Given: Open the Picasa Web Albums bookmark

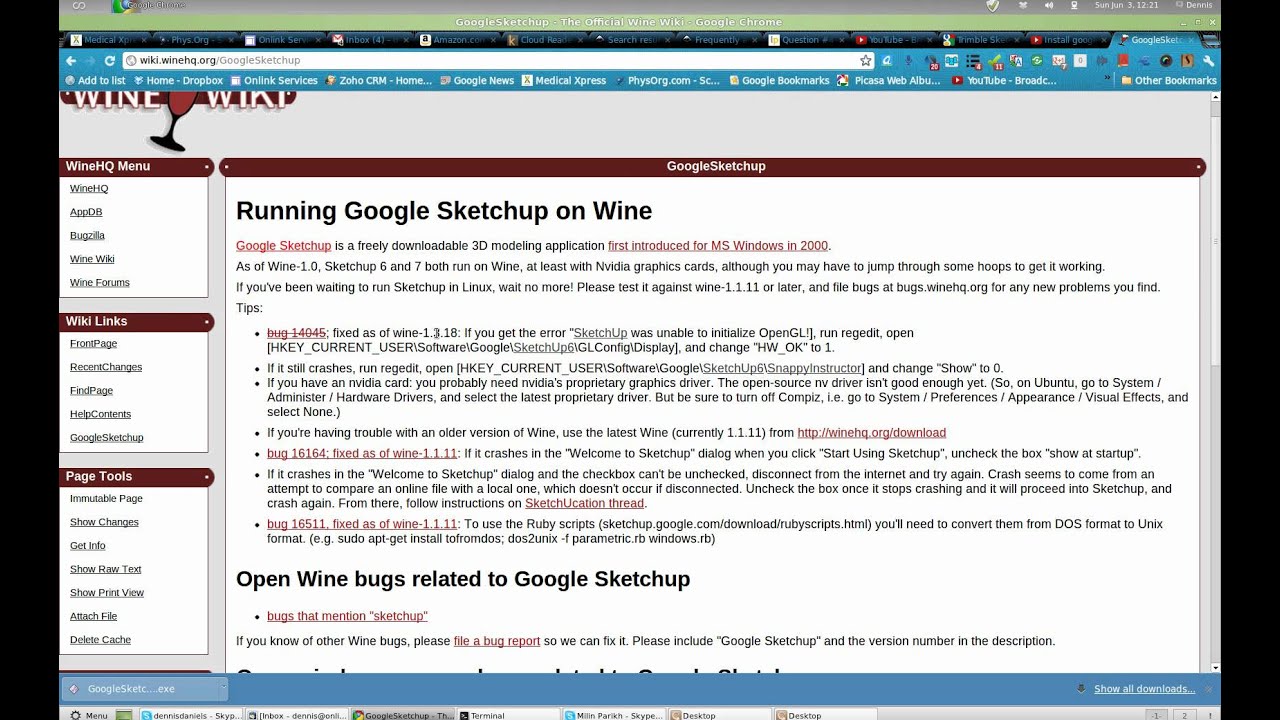Looking at the screenshot, I should (890, 81).
